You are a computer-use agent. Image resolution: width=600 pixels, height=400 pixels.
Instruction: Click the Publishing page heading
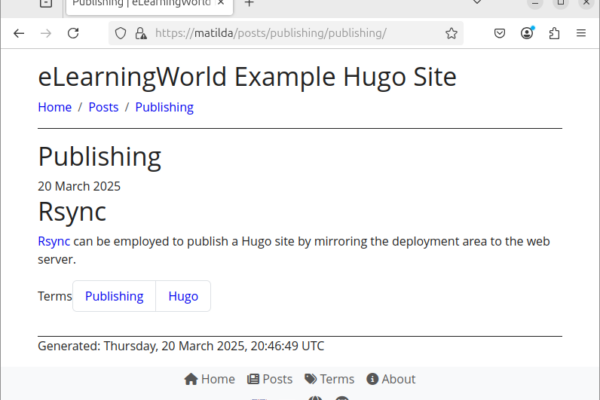99,157
